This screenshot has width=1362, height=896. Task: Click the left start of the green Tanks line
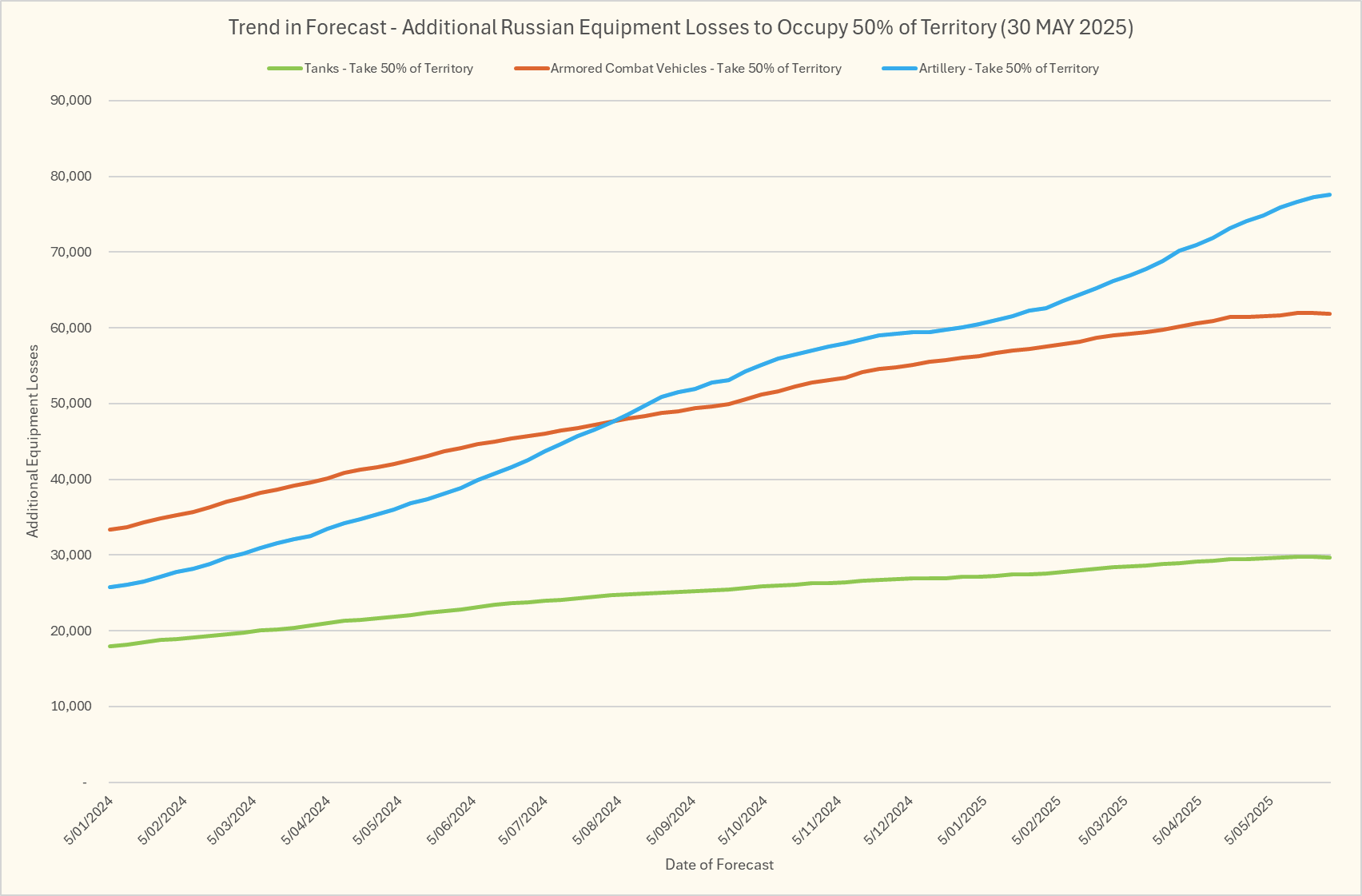pyautogui.click(x=110, y=646)
